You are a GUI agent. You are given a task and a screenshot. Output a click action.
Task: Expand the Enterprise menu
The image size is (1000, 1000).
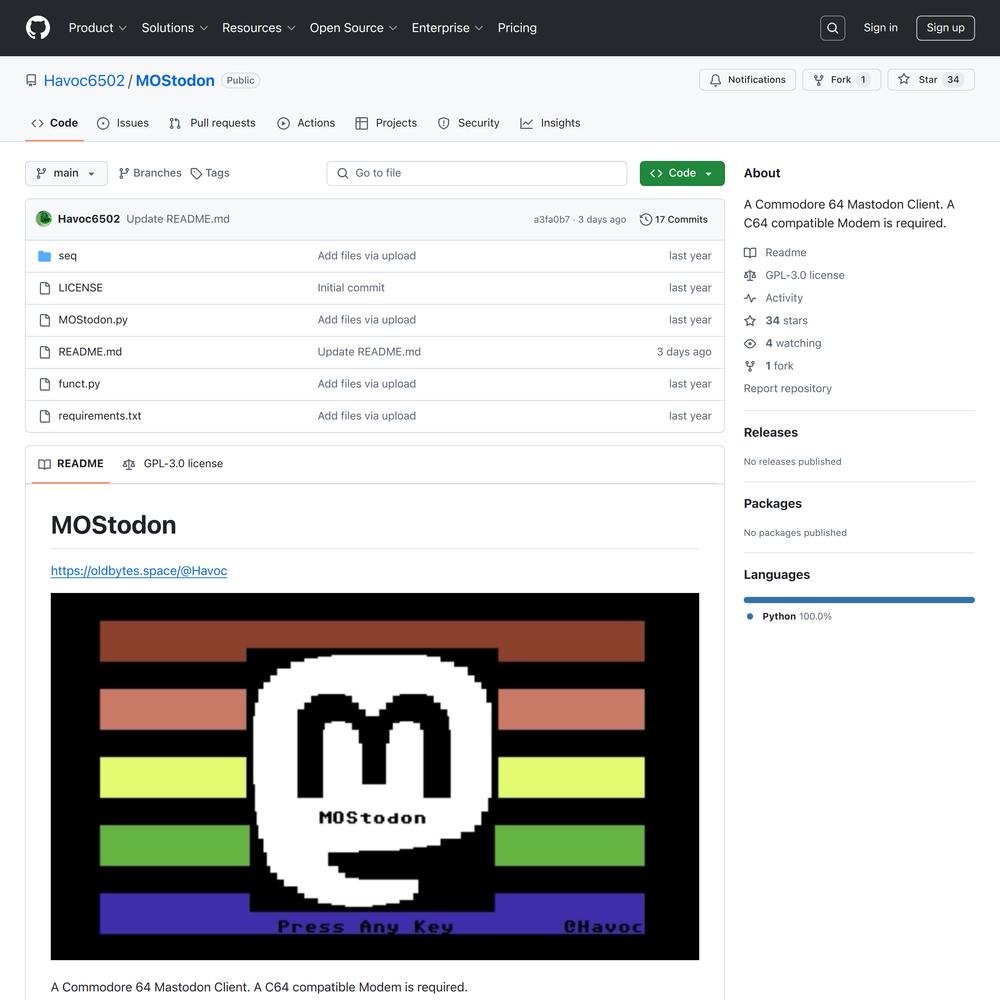447,28
